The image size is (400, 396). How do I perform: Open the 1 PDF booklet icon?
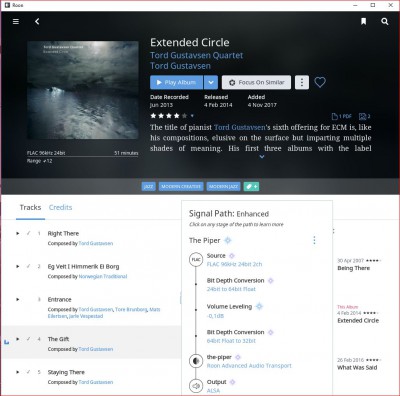[x=342, y=116]
